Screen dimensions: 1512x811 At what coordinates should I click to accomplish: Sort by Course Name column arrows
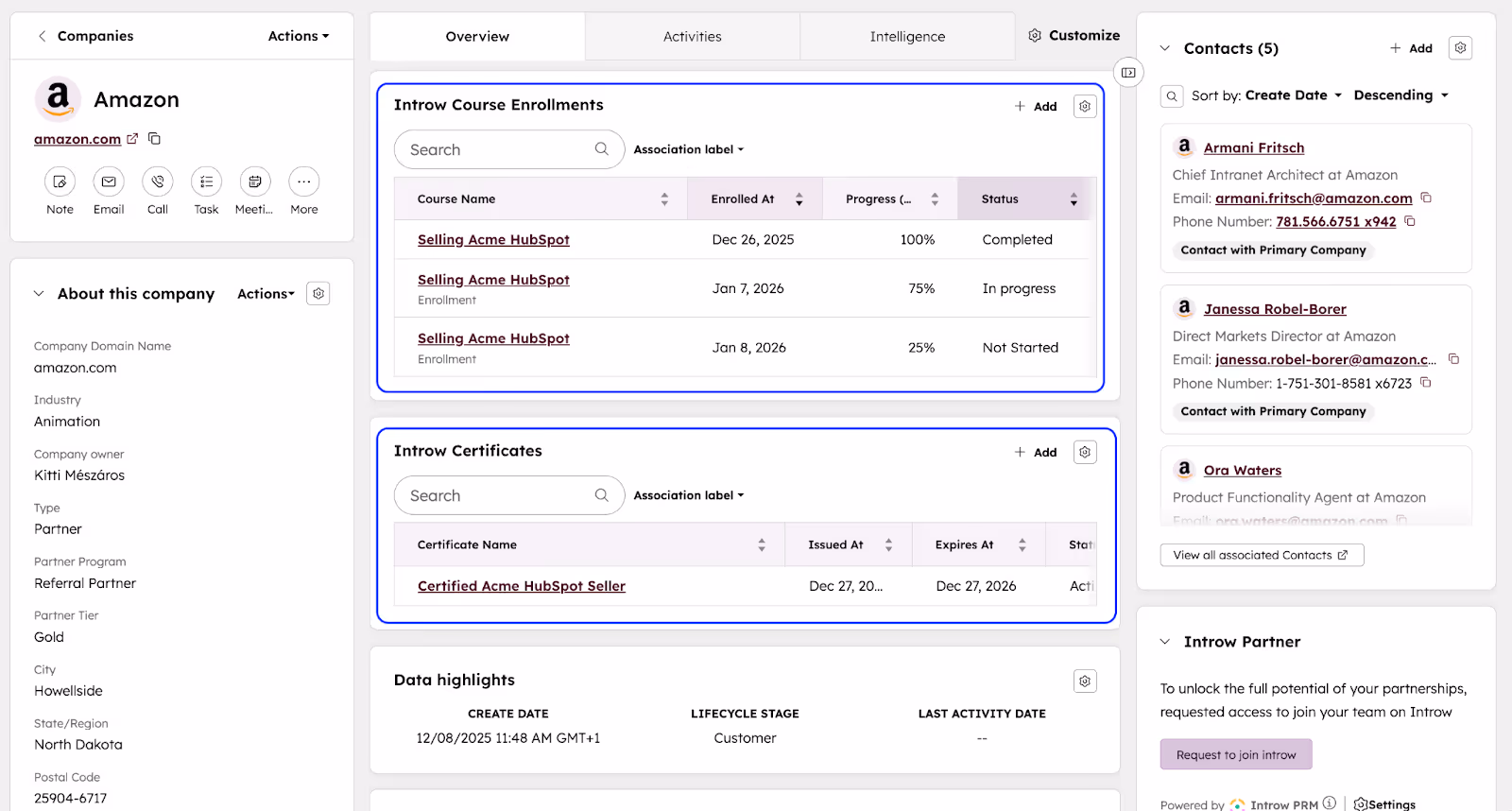(664, 199)
